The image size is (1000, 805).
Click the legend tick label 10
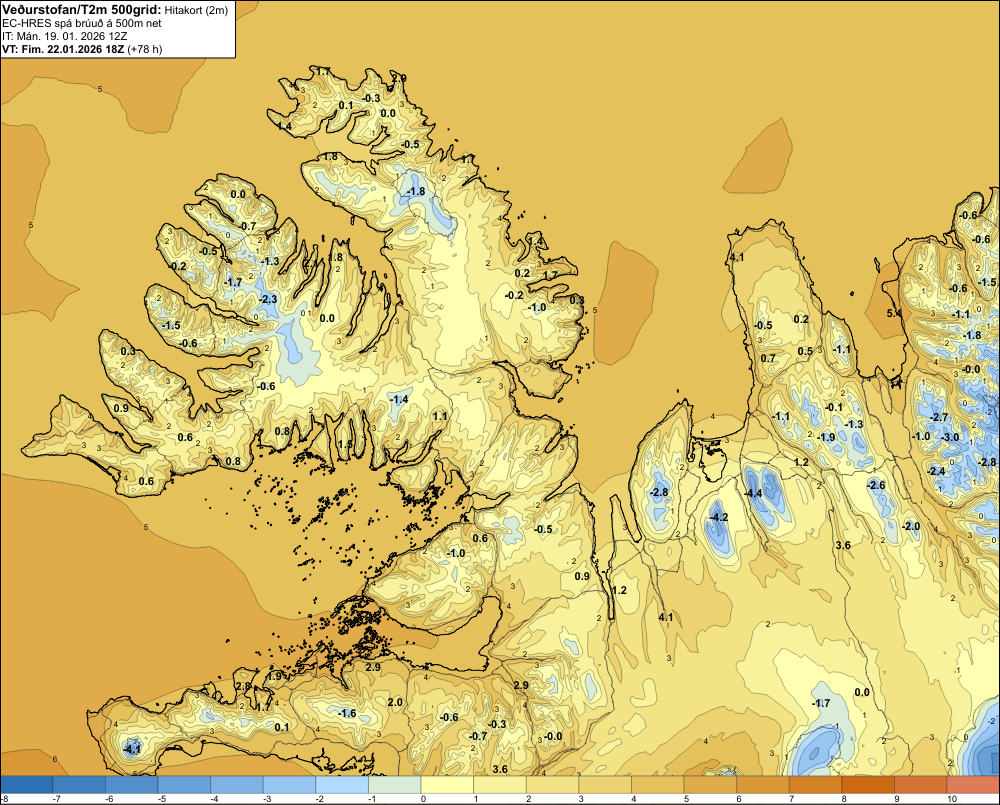(x=952, y=799)
